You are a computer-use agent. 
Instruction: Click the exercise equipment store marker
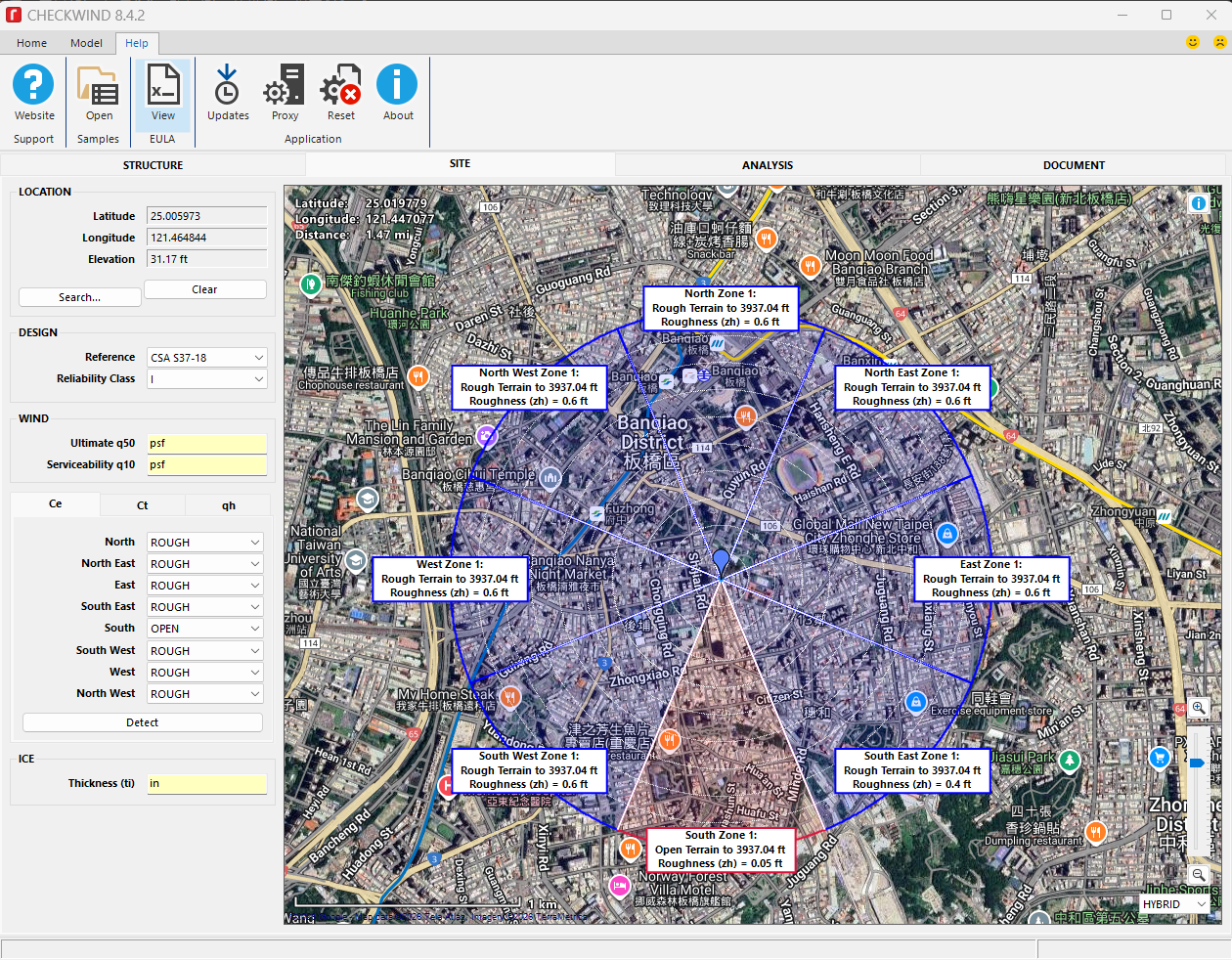[915, 702]
